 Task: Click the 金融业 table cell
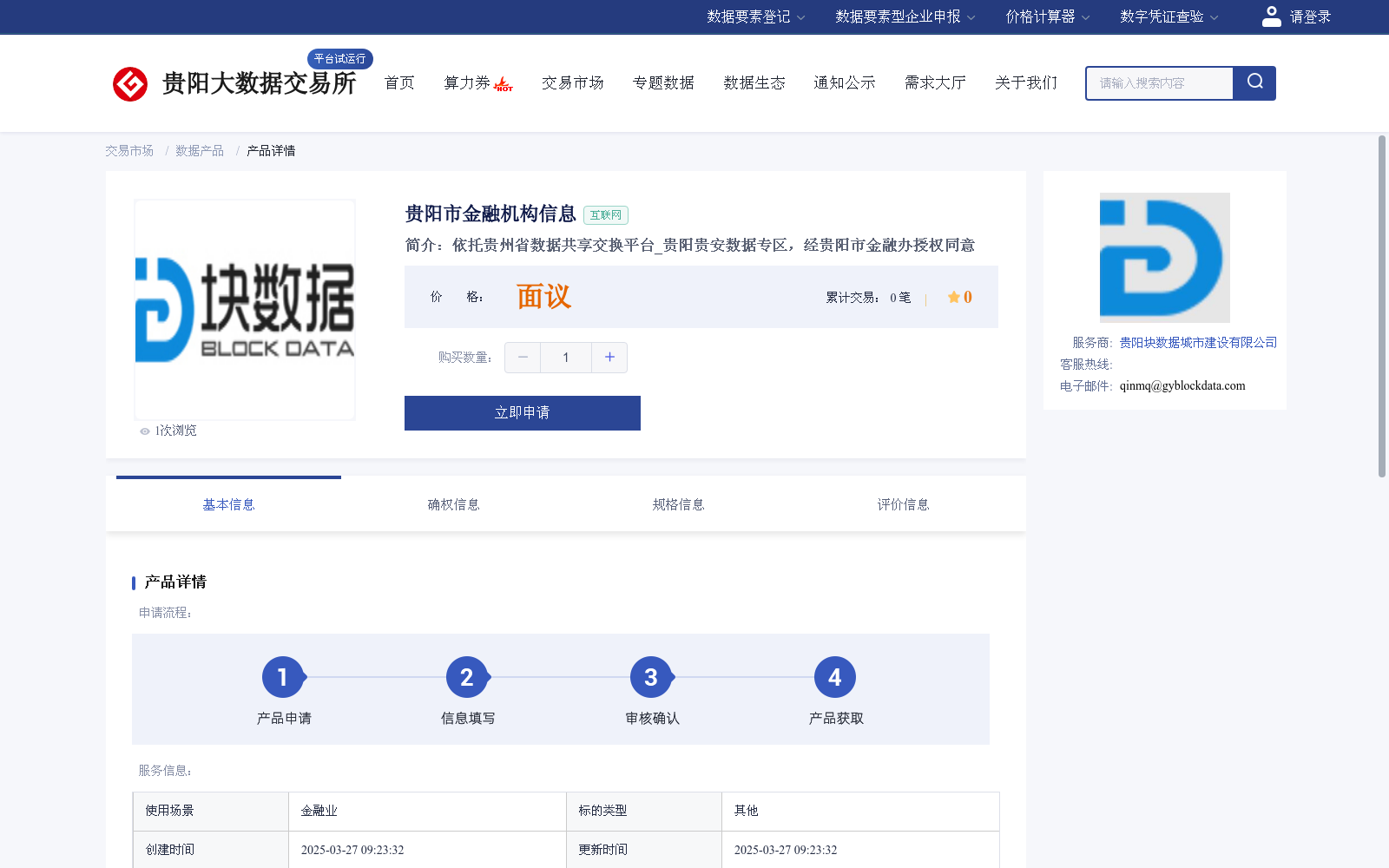427,811
